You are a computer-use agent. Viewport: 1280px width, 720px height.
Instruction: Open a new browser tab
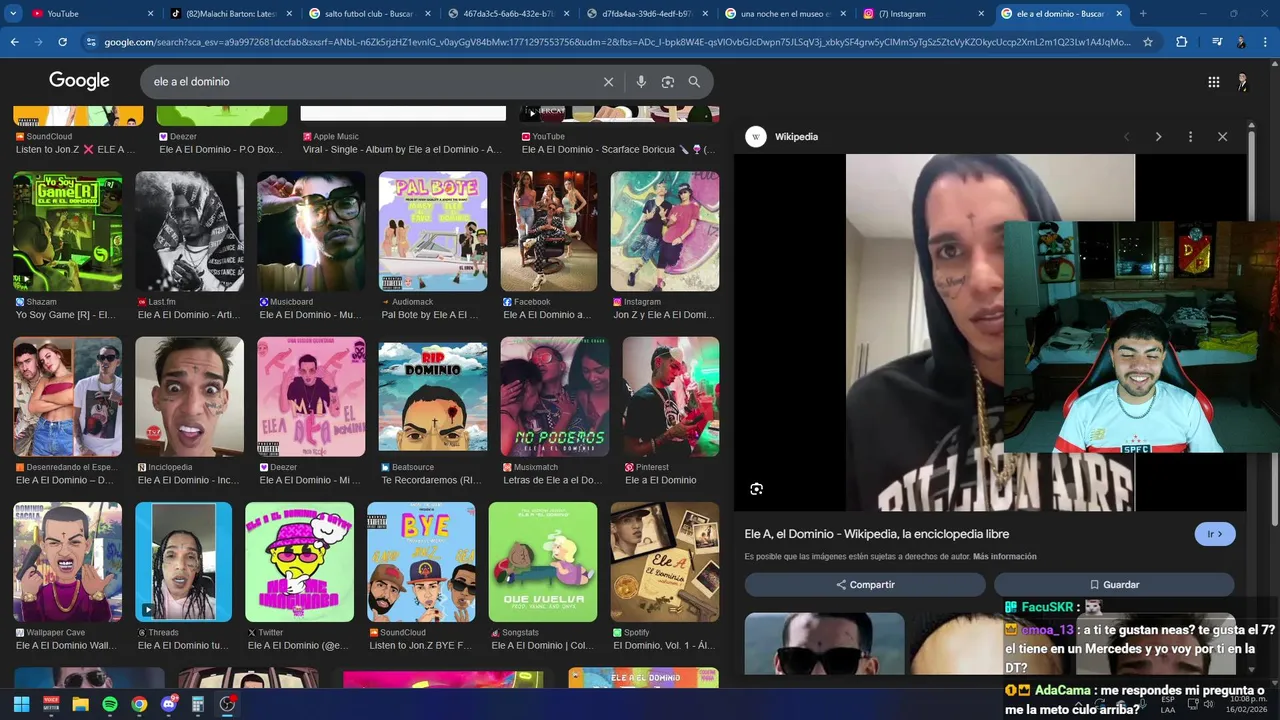(1143, 14)
